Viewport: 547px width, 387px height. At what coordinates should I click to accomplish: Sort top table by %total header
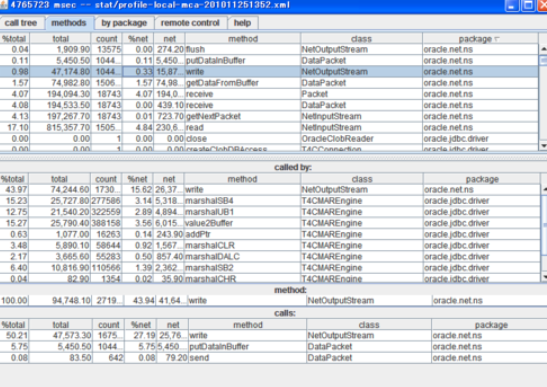tap(14, 39)
